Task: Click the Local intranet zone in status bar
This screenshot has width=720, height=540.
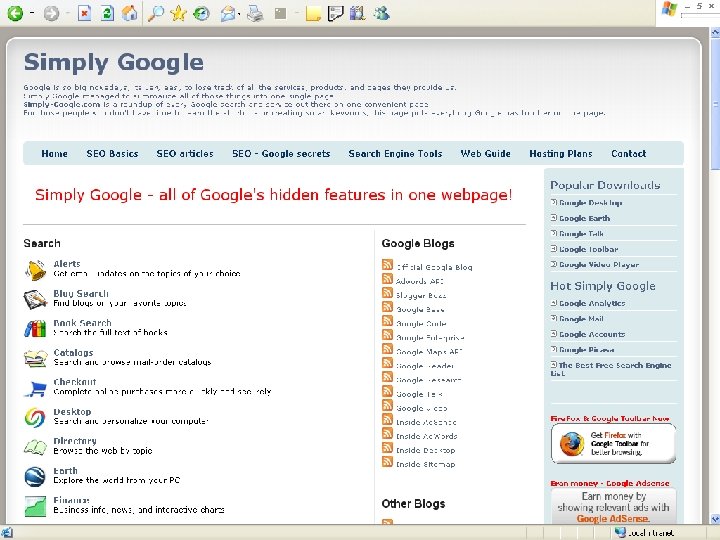Action: tap(645, 533)
